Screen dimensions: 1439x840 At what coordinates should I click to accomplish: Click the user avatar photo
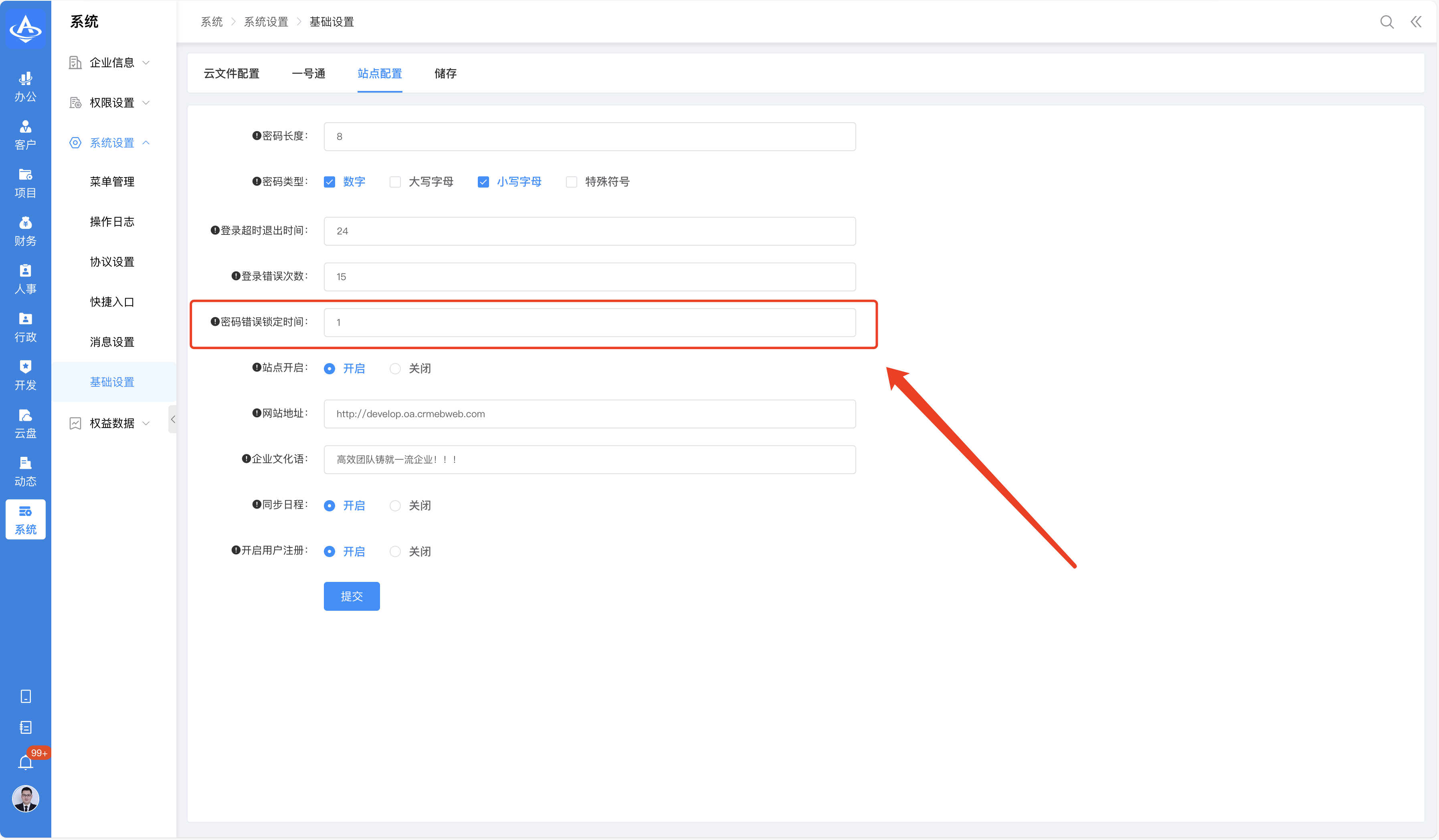[x=25, y=798]
